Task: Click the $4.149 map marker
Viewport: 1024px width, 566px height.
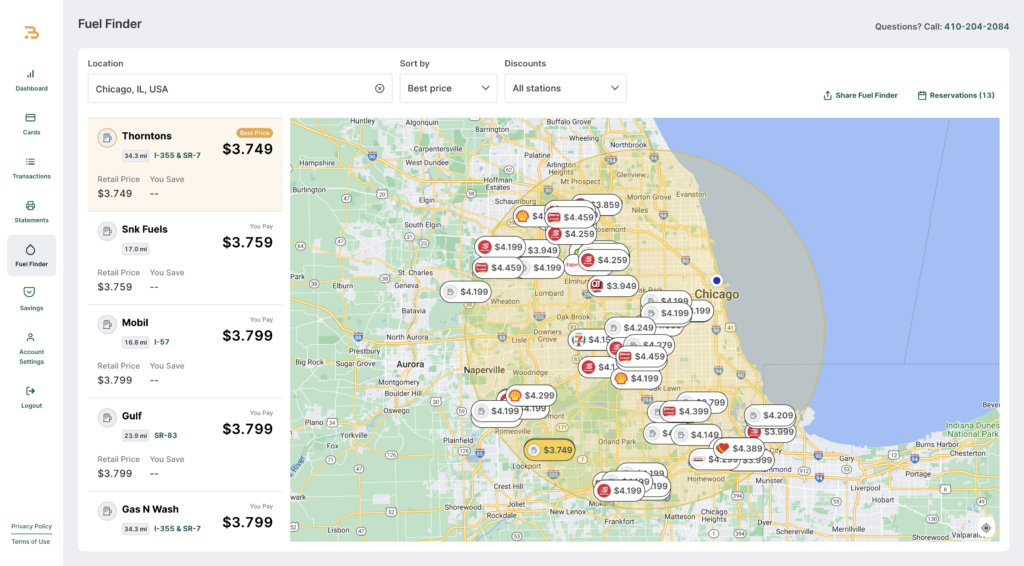Action: tap(697, 435)
